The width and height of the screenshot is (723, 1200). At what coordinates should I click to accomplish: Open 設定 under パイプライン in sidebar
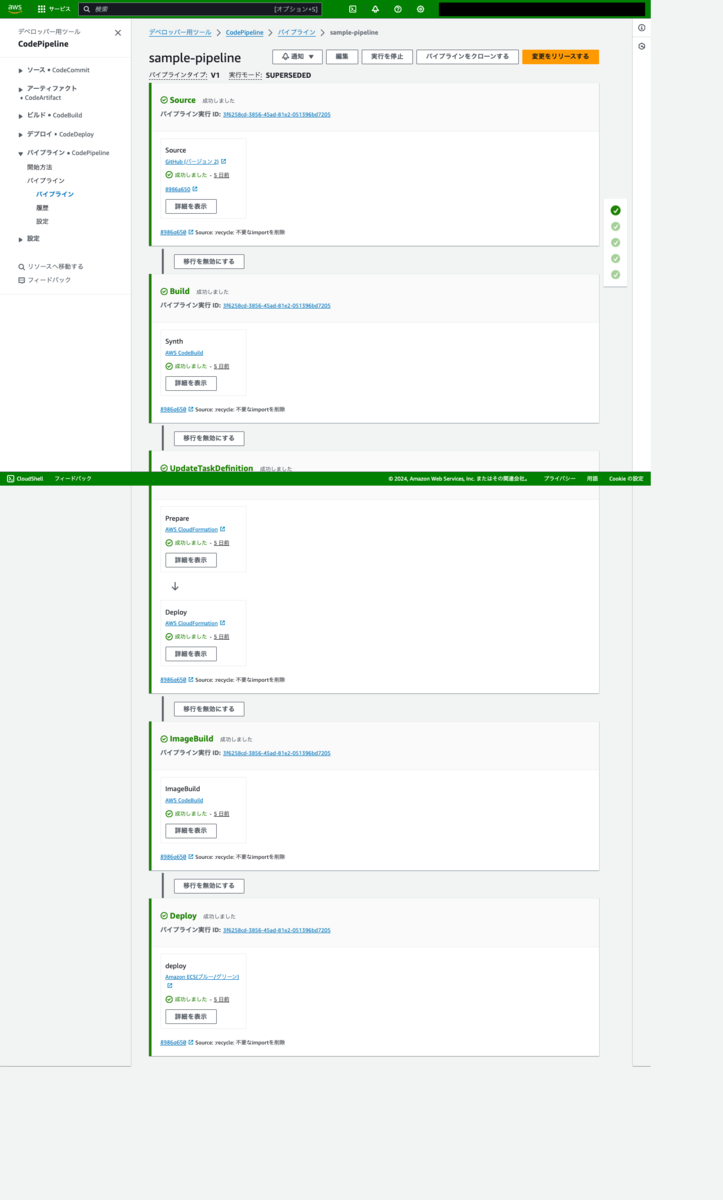click(42, 221)
